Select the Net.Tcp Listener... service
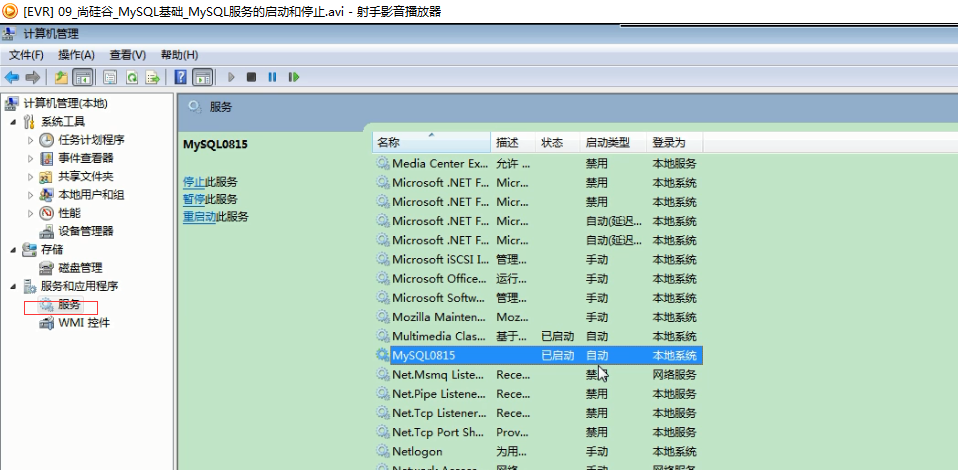Screen dimensions: 958x470 [x=440, y=413]
